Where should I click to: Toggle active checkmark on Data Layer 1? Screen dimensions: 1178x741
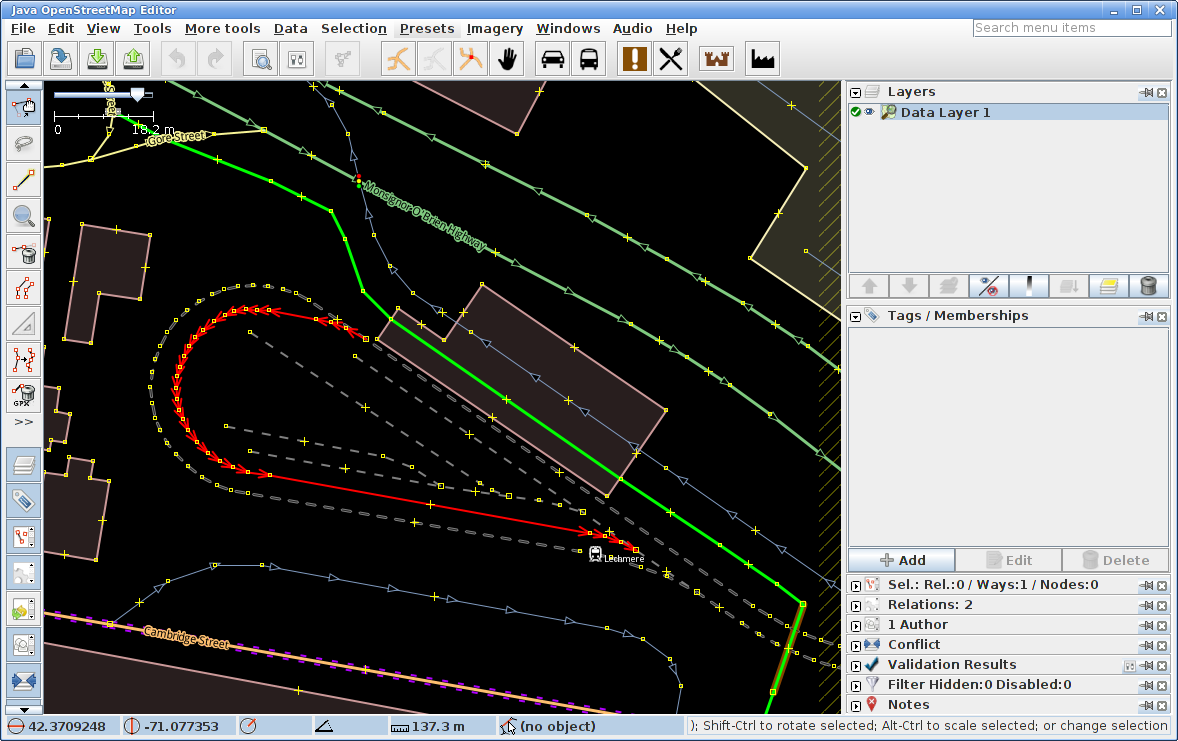pos(856,112)
